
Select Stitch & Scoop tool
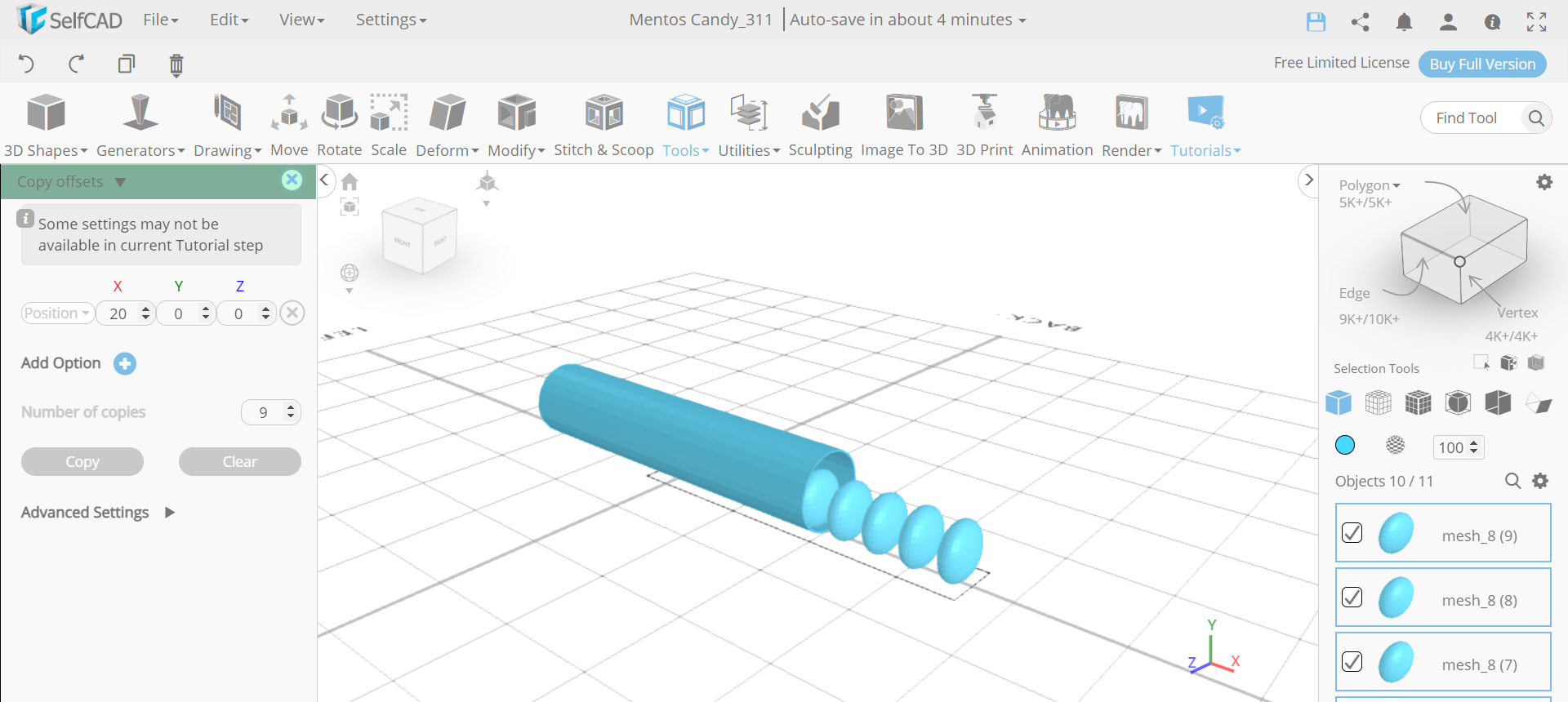click(x=604, y=126)
